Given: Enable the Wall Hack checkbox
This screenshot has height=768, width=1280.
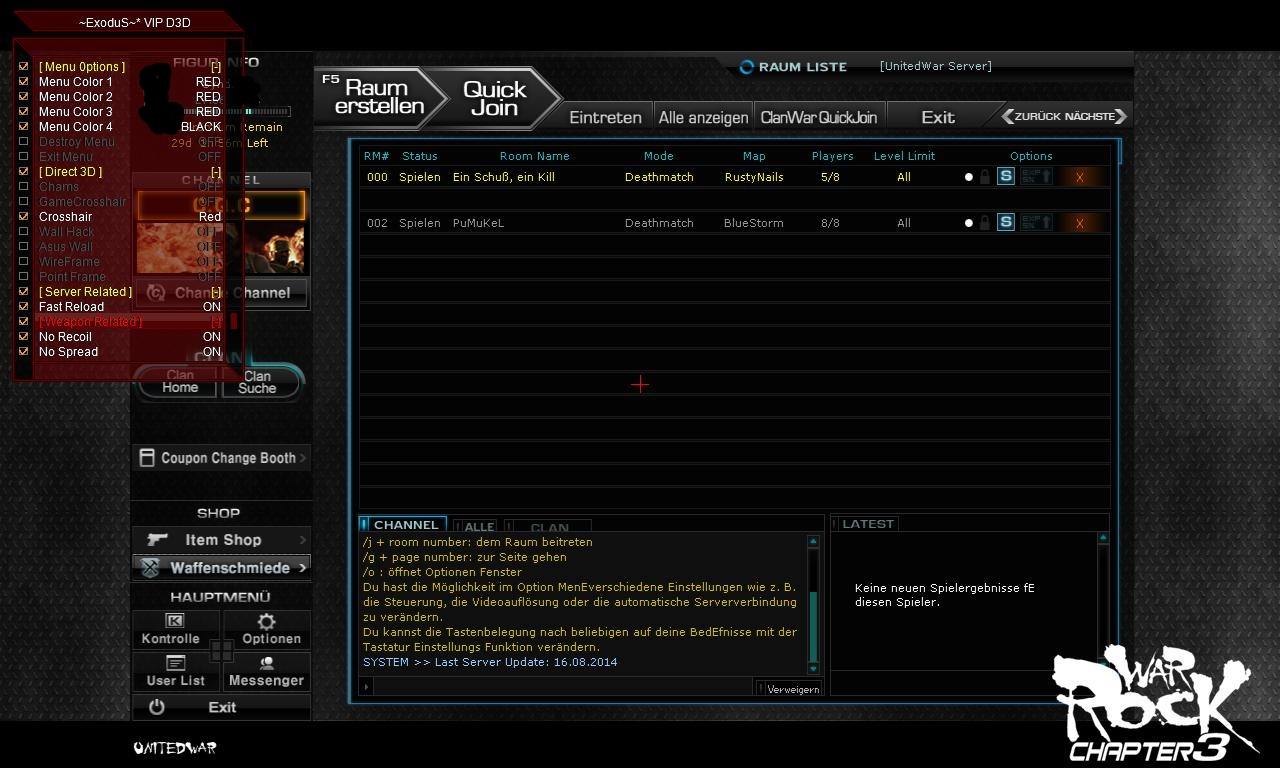Looking at the screenshot, I should 24,232.
